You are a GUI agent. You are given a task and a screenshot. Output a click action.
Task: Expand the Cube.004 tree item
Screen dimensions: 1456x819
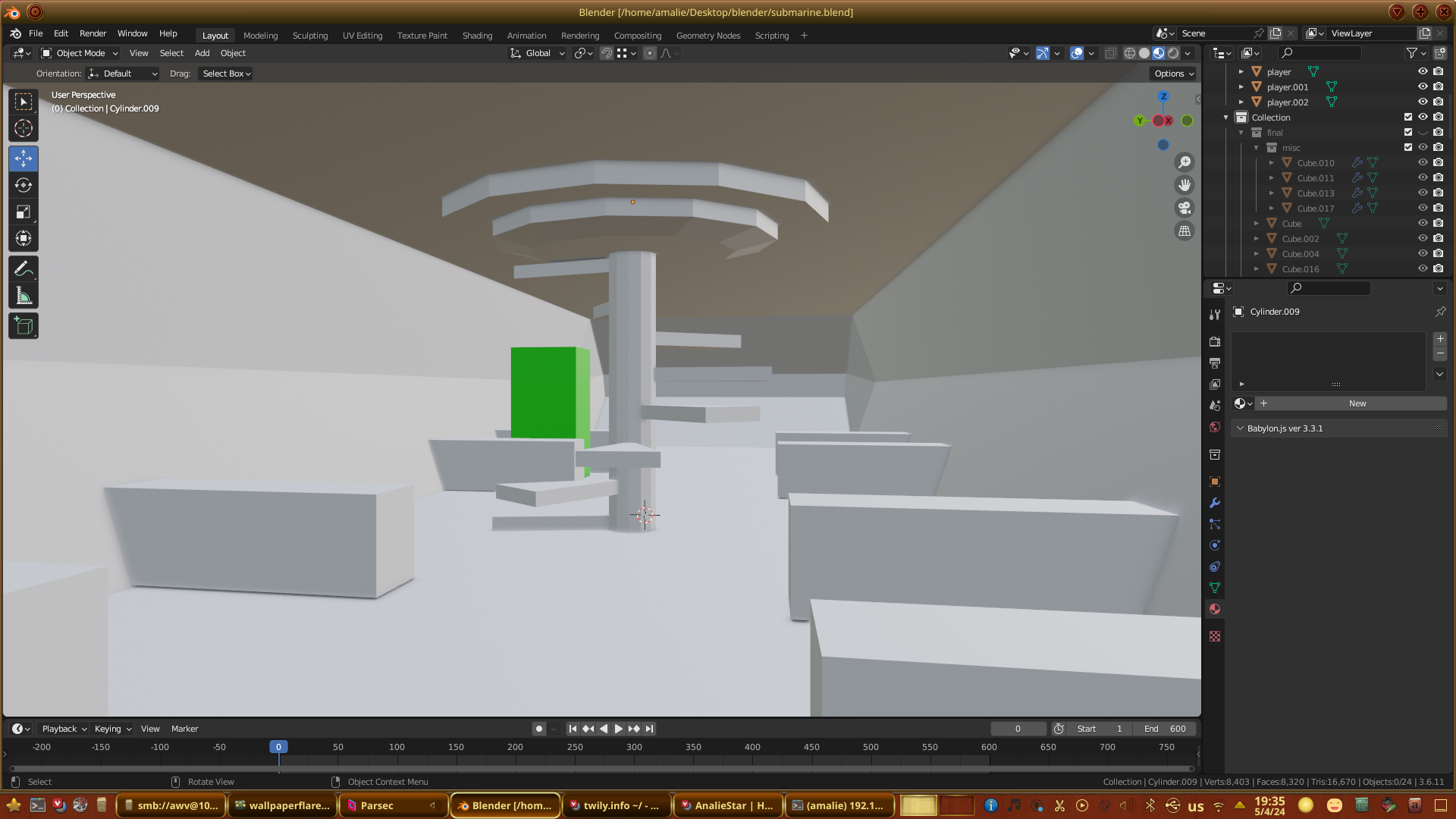click(x=1257, y=254)
